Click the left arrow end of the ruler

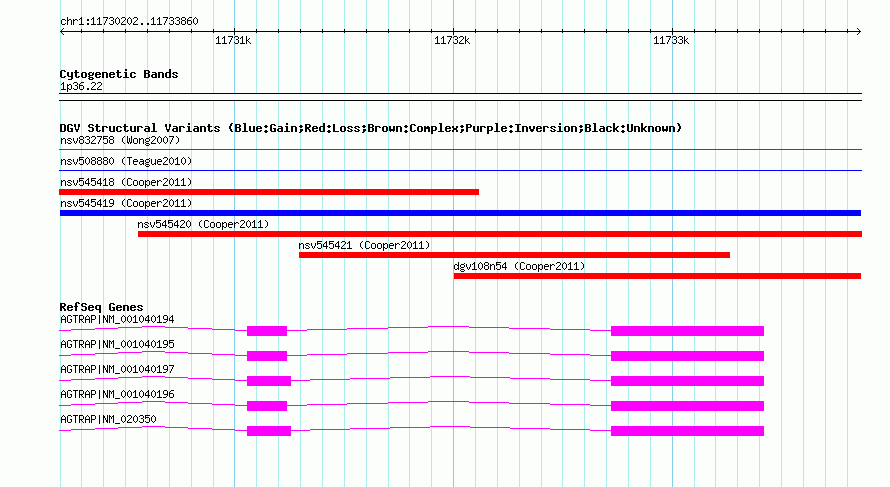[x=62, y=32]
